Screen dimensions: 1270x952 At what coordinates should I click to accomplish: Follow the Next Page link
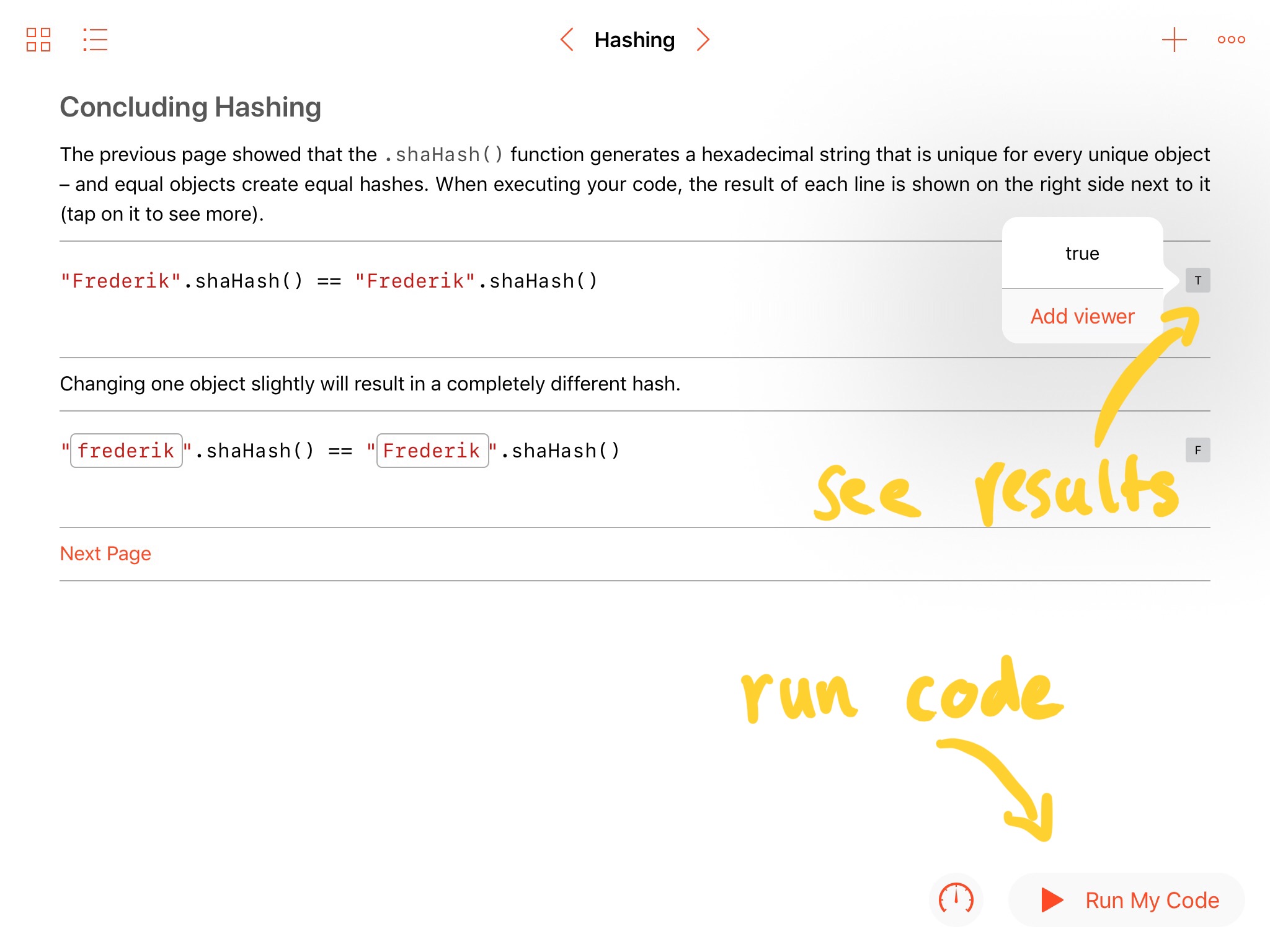tap(105, 553)
